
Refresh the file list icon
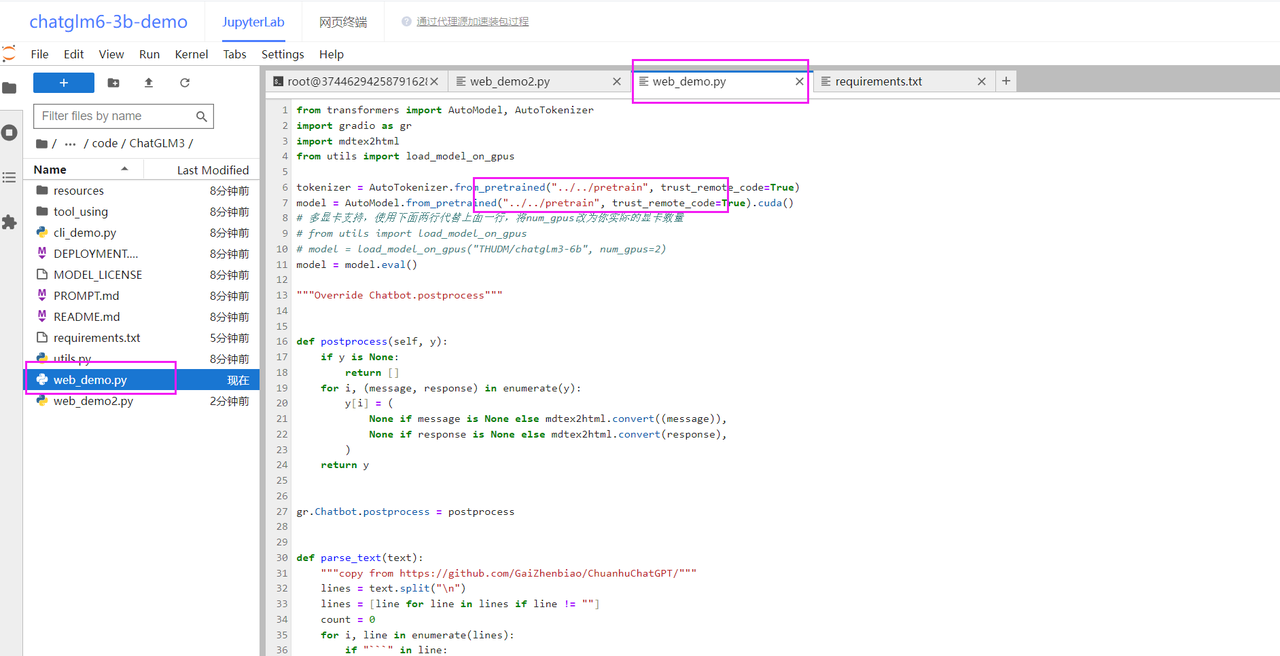(x=185, y=83)
